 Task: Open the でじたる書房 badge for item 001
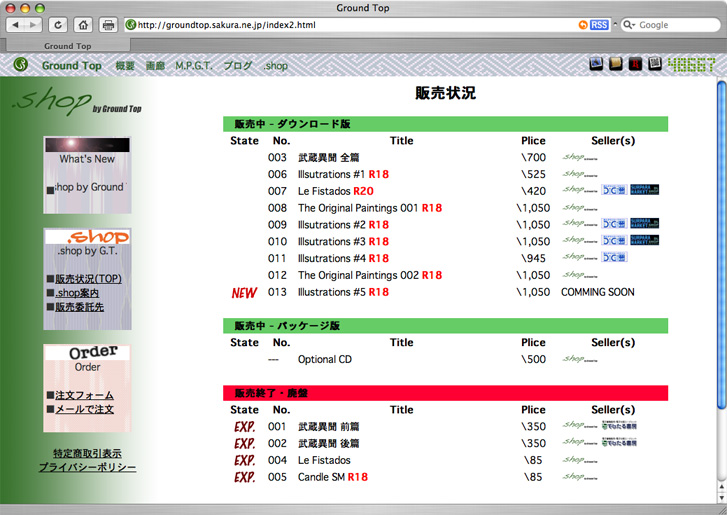619,426
